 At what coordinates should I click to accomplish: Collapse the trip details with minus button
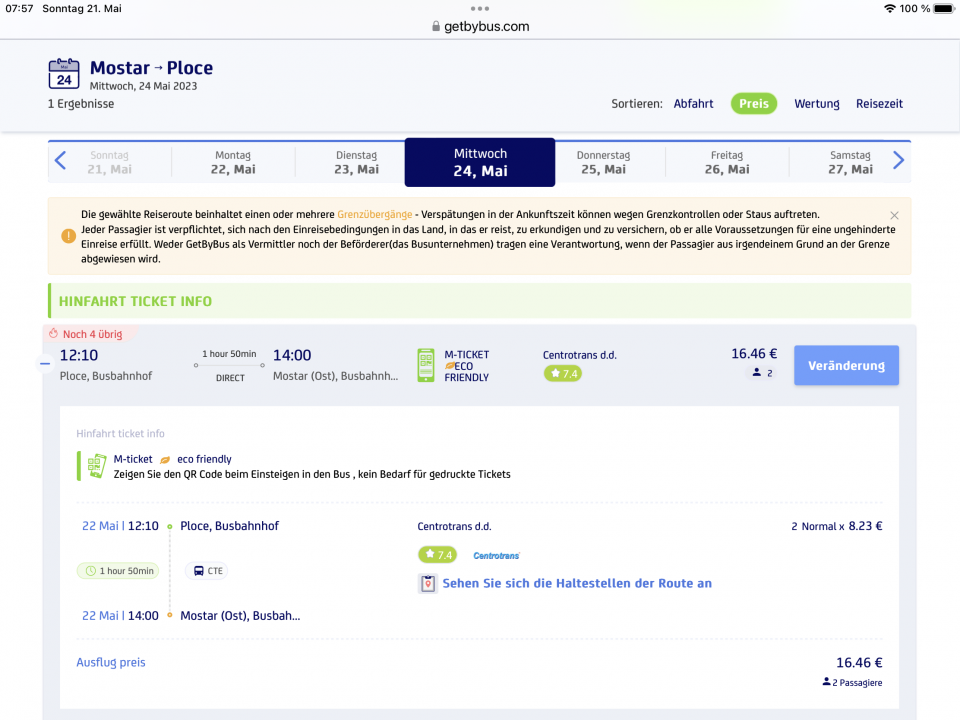point(45,365)
